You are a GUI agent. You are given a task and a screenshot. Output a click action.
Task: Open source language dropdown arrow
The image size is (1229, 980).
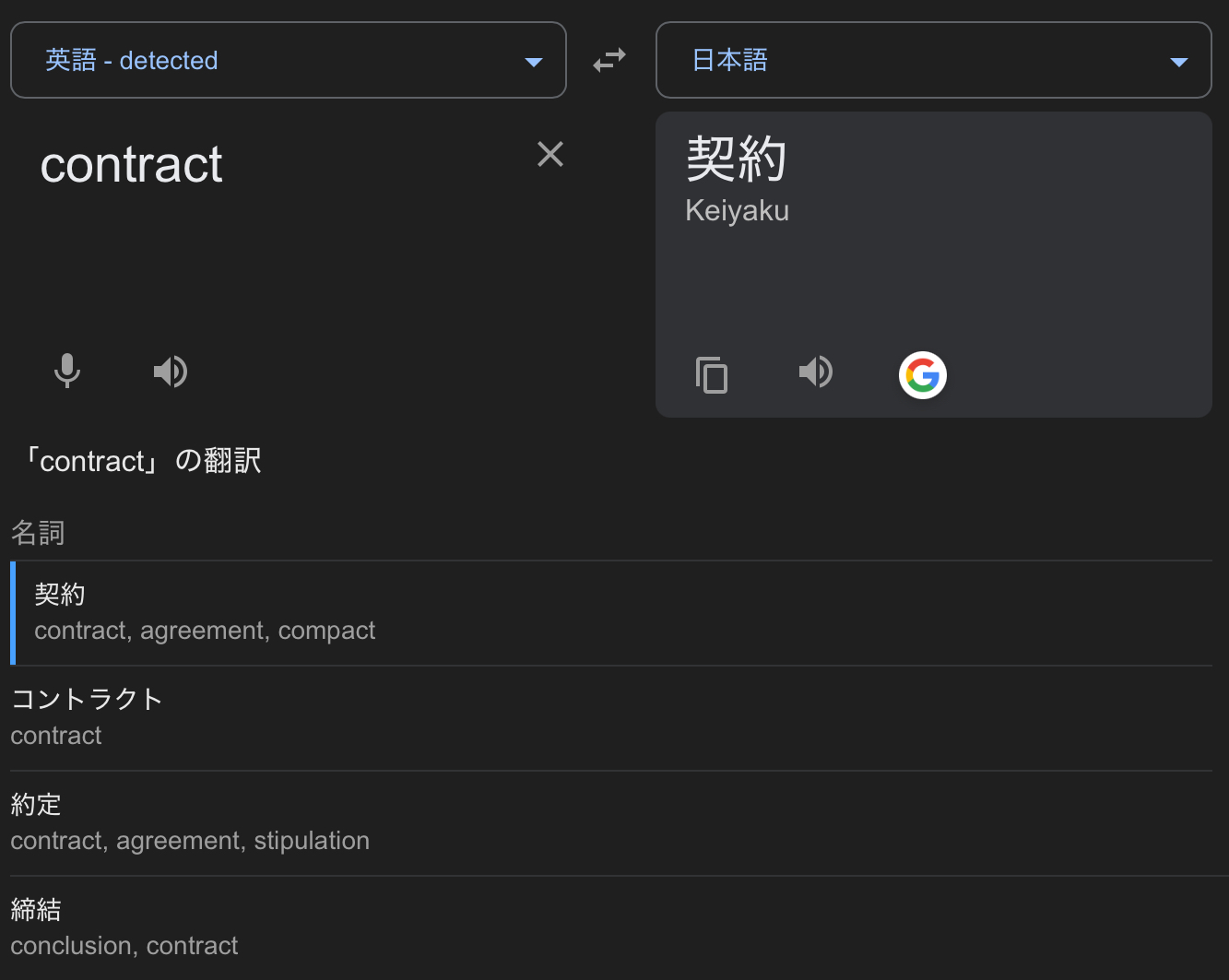coord(533,62)
